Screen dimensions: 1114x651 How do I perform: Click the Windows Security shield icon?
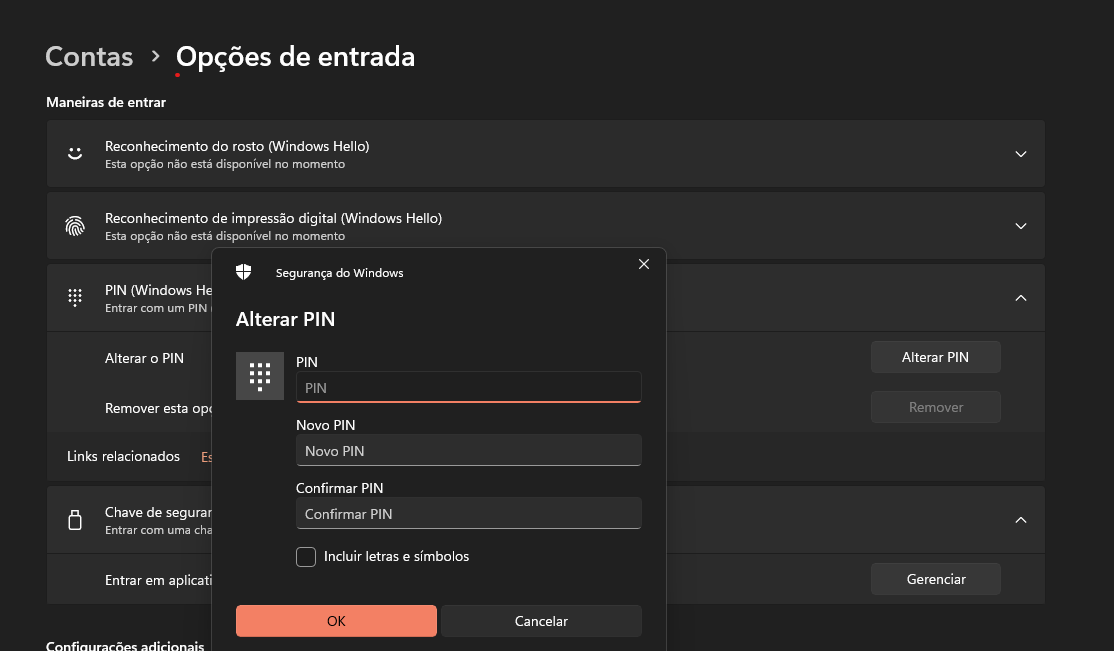(244, 272)
